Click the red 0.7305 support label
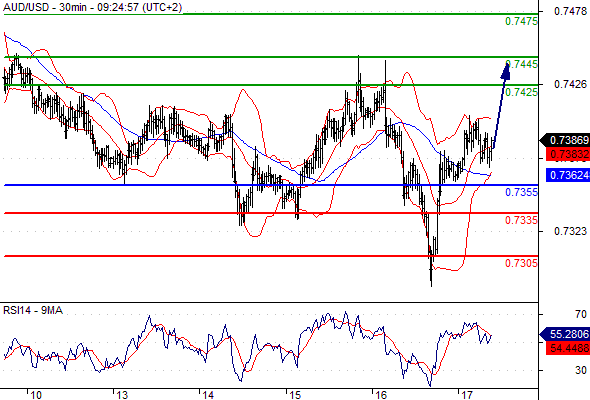This screenshot has height=400, width=590. coord(521,263)
